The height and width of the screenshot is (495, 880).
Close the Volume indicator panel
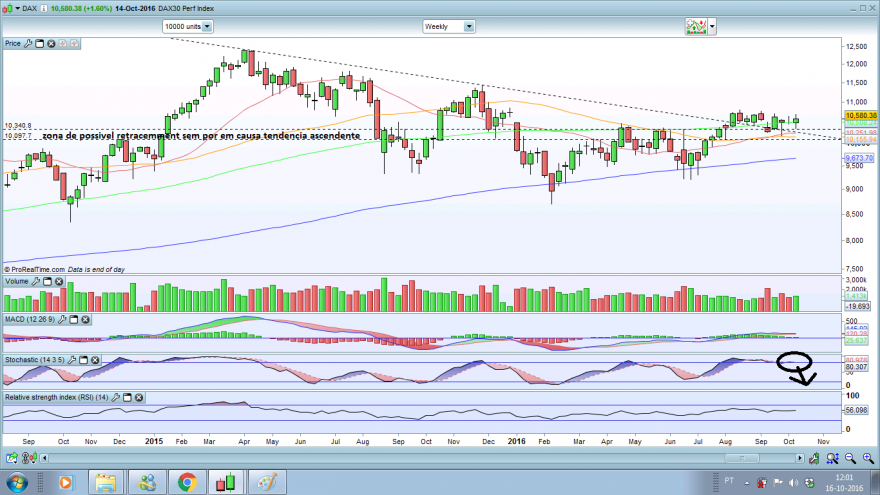[59, 281]
